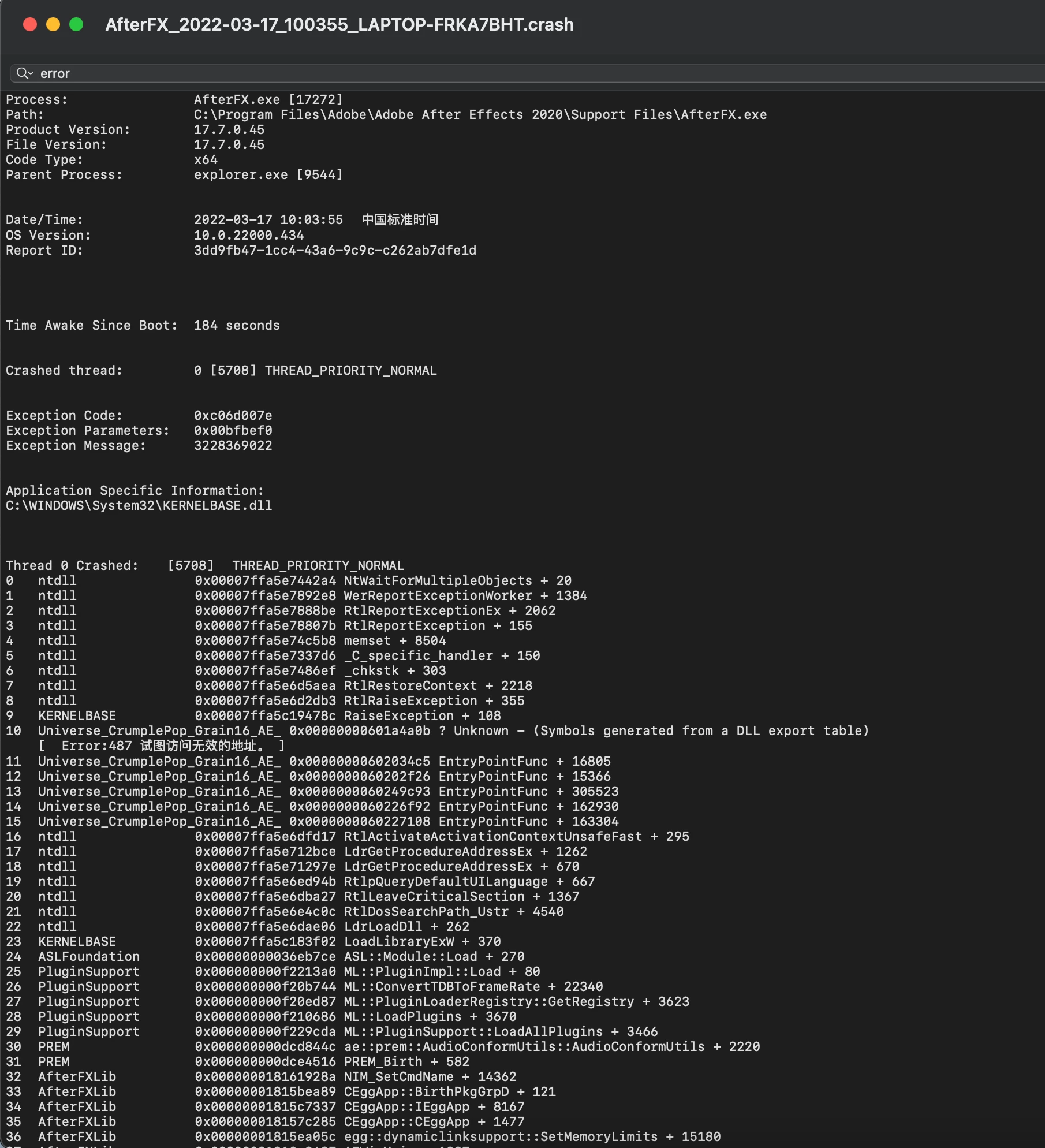
Task: Click "EntryPointFunc + 163304" in frame 15
Action: pyautogui.click(x=529, y=821)
